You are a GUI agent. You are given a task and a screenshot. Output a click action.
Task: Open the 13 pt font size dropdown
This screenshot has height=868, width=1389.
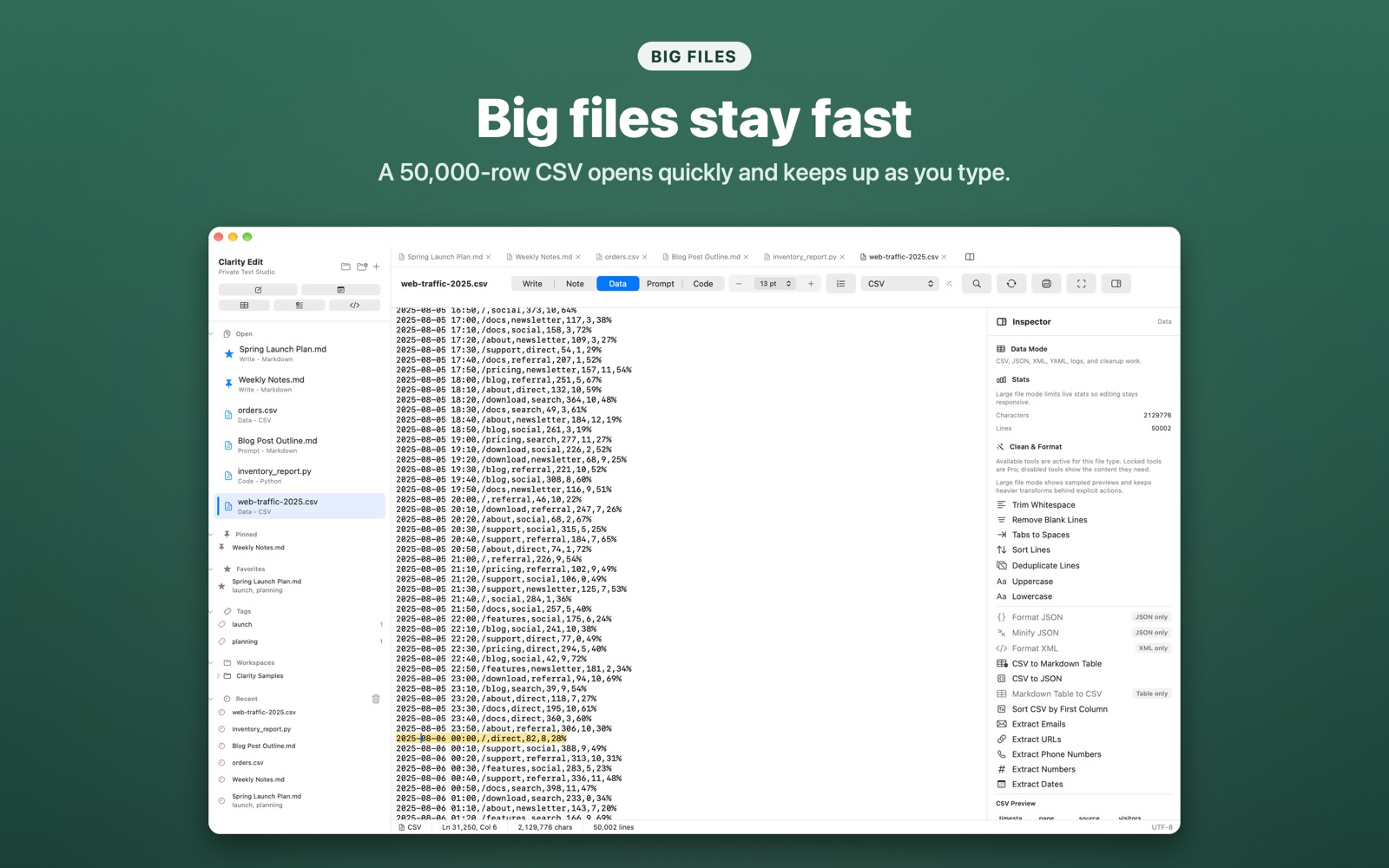pos(774,284)
